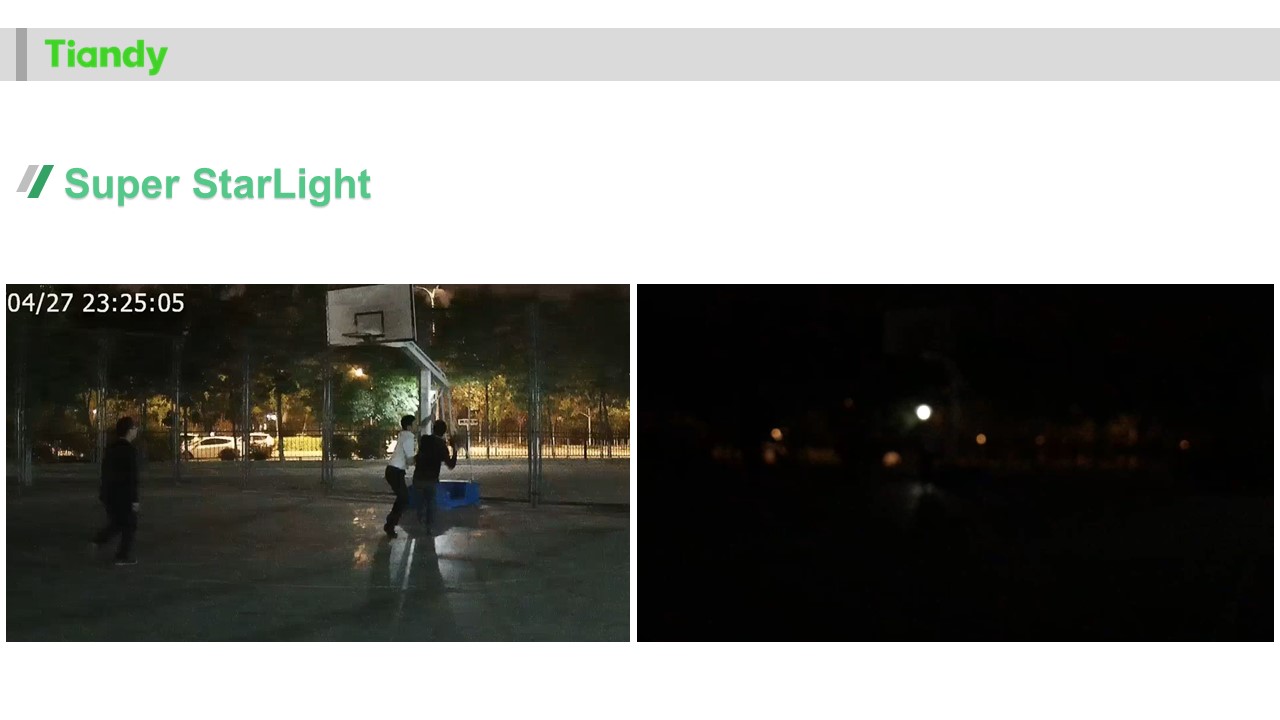This screenshot has width=1280, height=720.
Task: Click the person walking in dark clothing
Action: tap(119, 491)
